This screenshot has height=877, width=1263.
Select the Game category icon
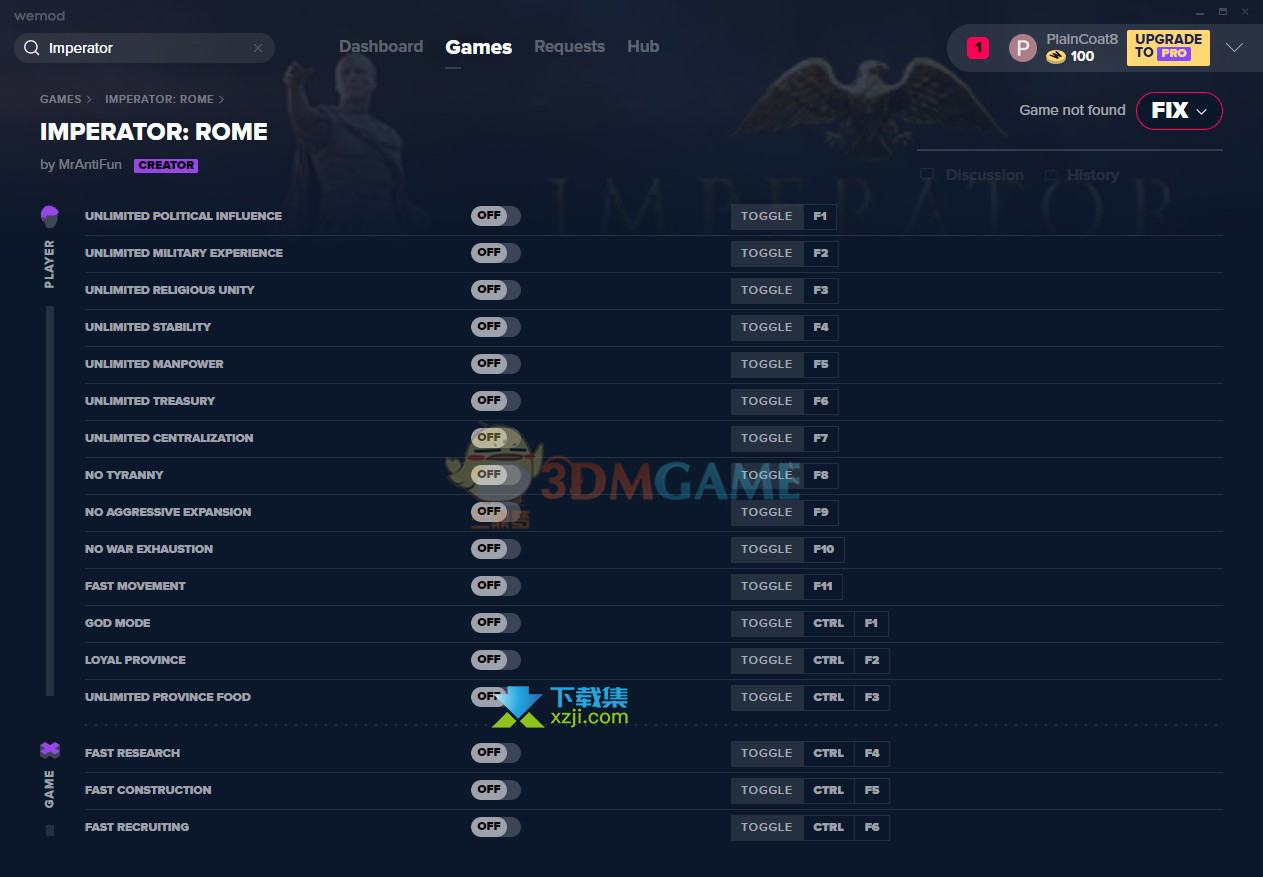[x=50, y=750]
